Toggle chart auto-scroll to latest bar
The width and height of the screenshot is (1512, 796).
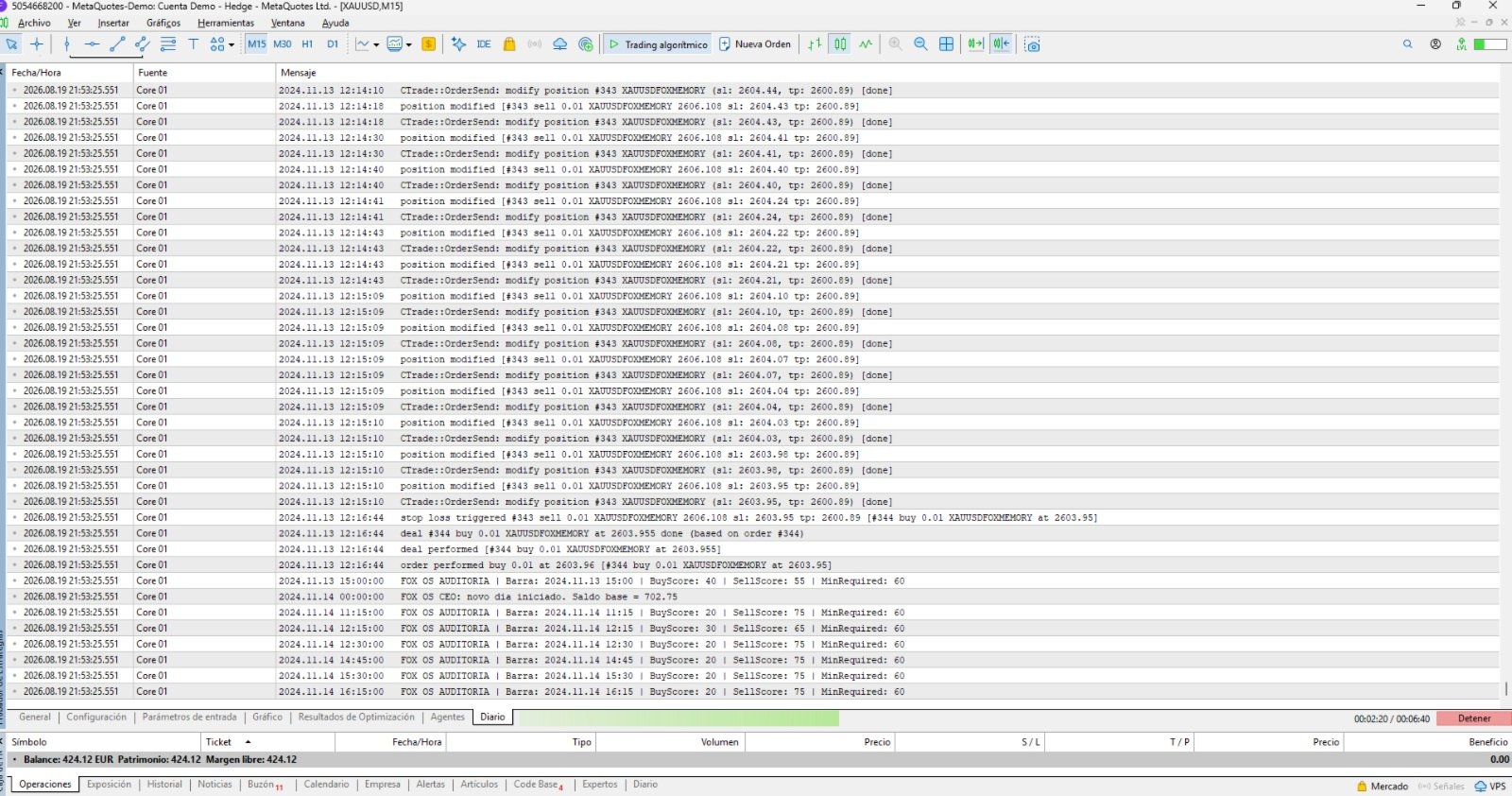pos(975,43)
